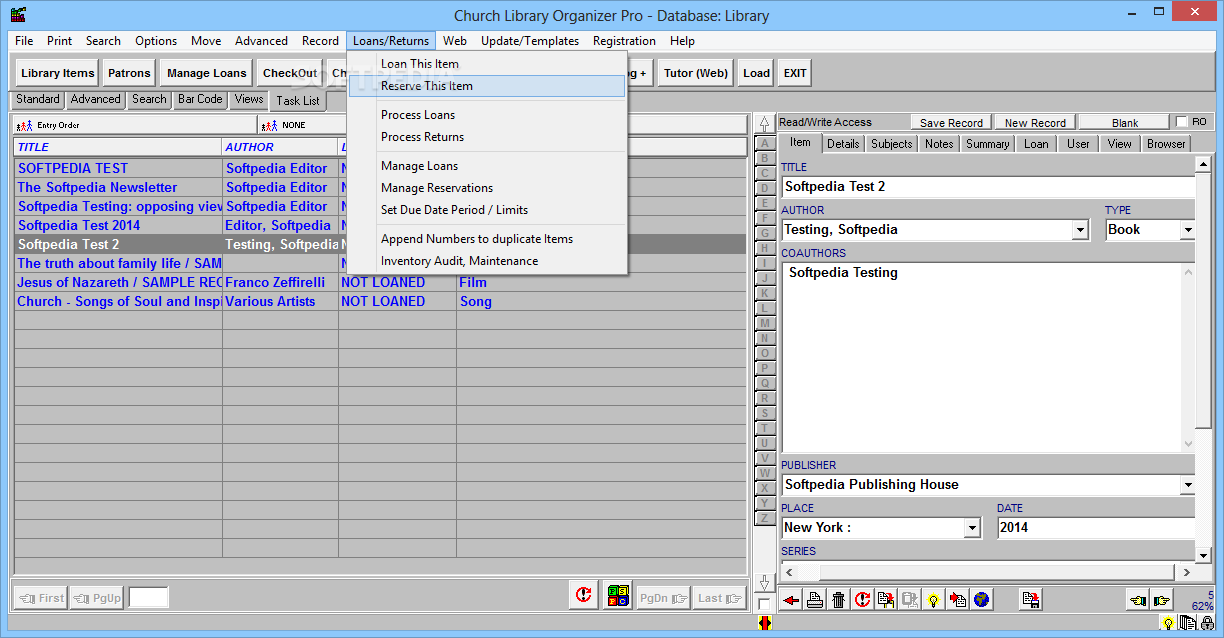1224x638 pixels.
Task: Click the TITLE input field
Action: click(x=989, y=187)
